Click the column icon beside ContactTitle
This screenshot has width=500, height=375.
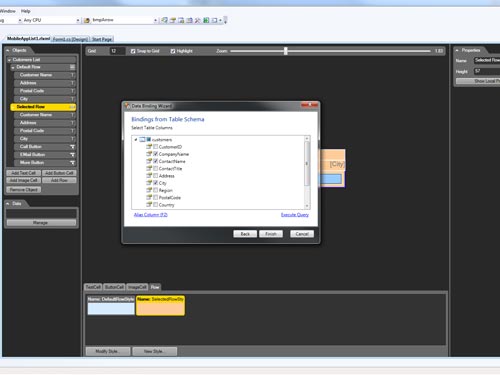click(149, 168)
